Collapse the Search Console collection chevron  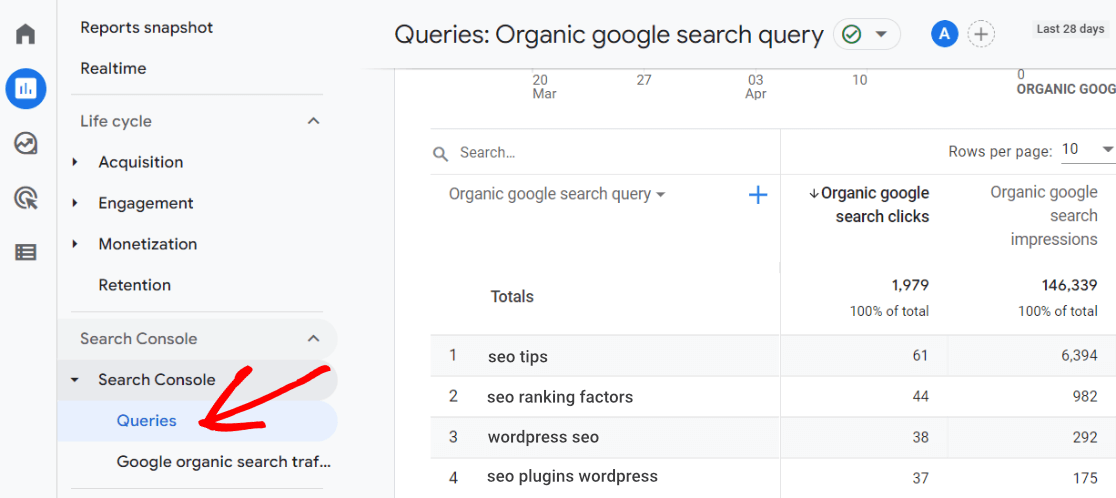(313, 339)
